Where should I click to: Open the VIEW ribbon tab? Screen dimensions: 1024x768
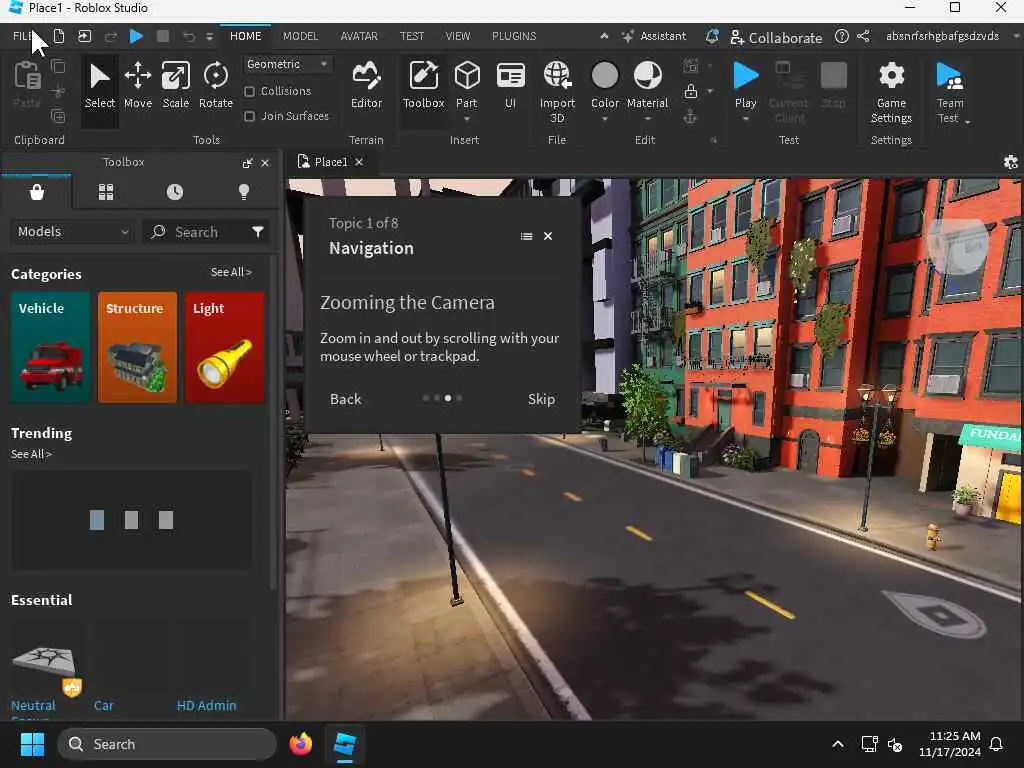[x=458, y=37]
